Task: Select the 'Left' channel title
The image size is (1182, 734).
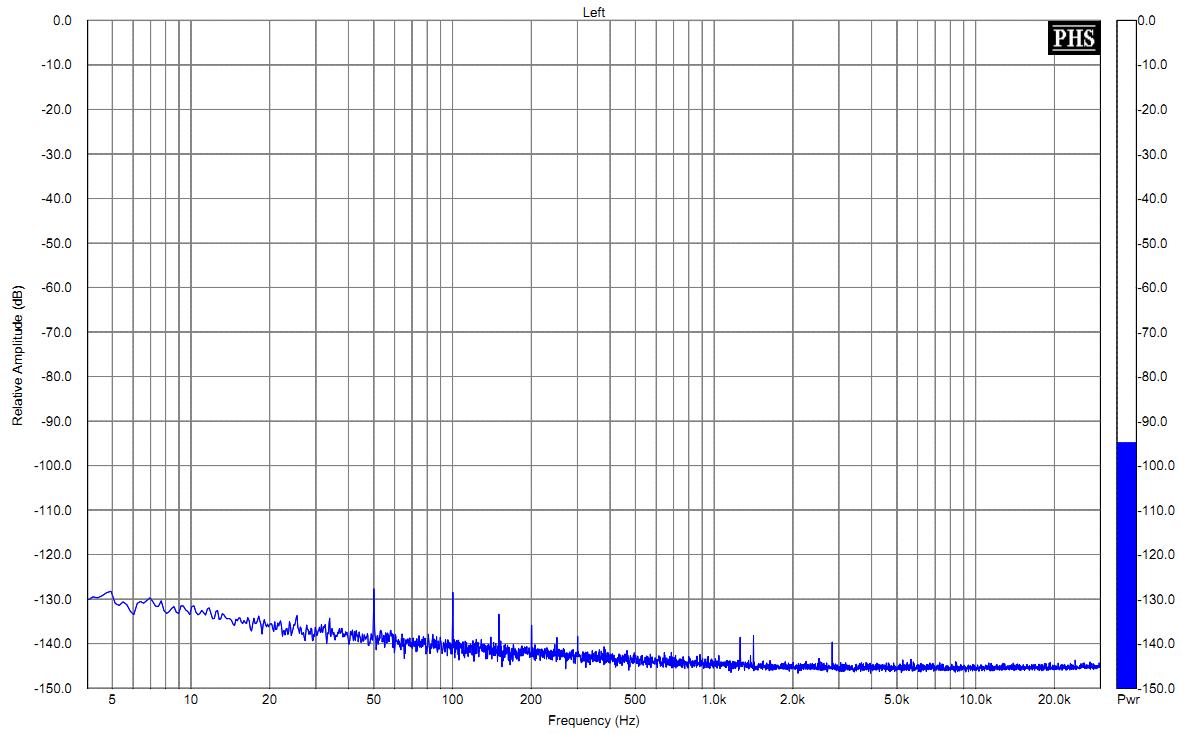Action: (x=593, y=12)
